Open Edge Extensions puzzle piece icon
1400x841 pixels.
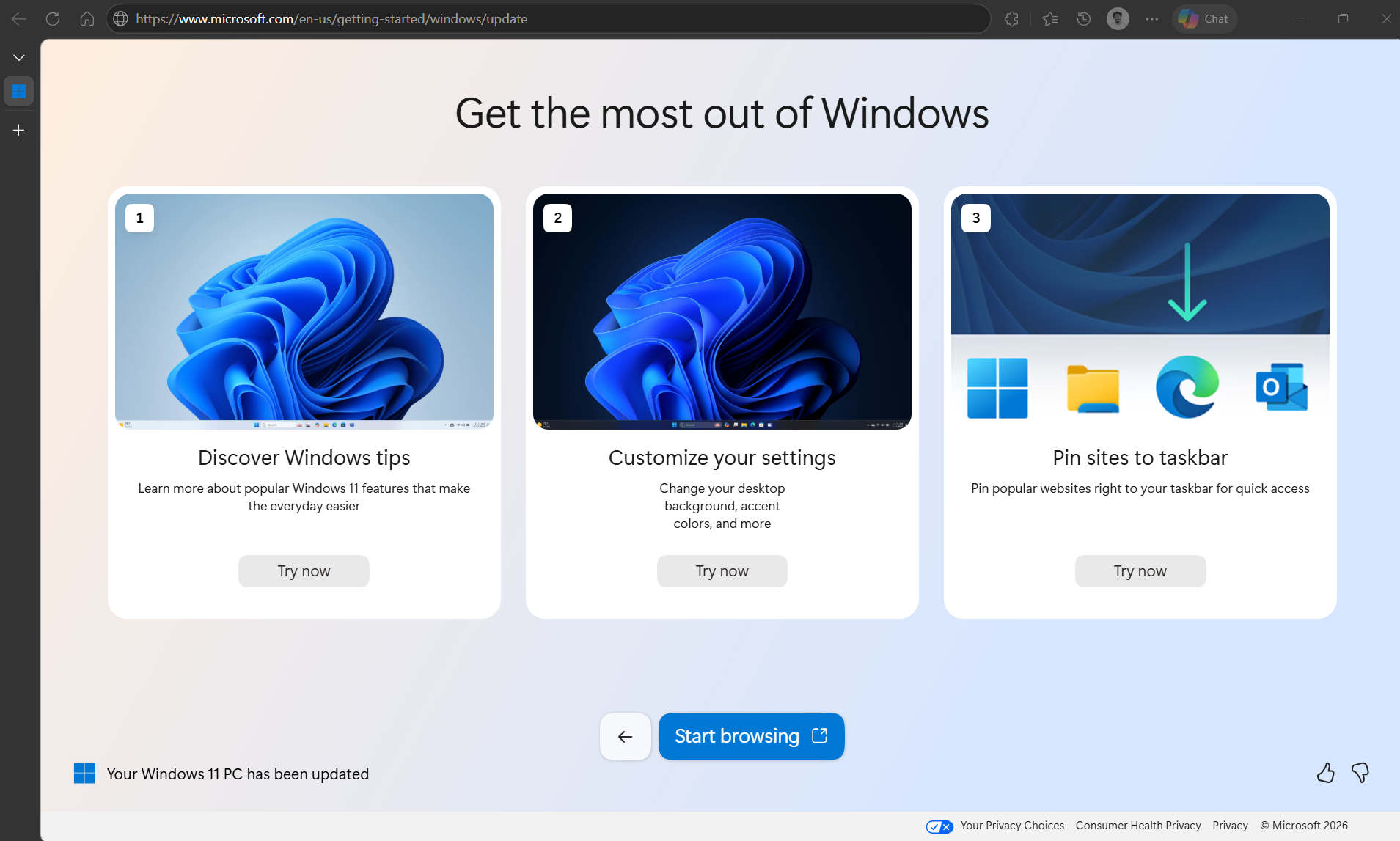[x=1012, y=18]
